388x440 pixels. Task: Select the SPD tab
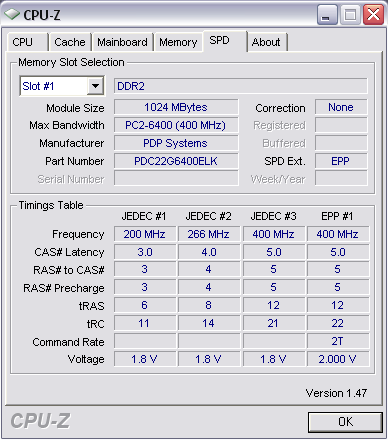[x=225, y=41]
